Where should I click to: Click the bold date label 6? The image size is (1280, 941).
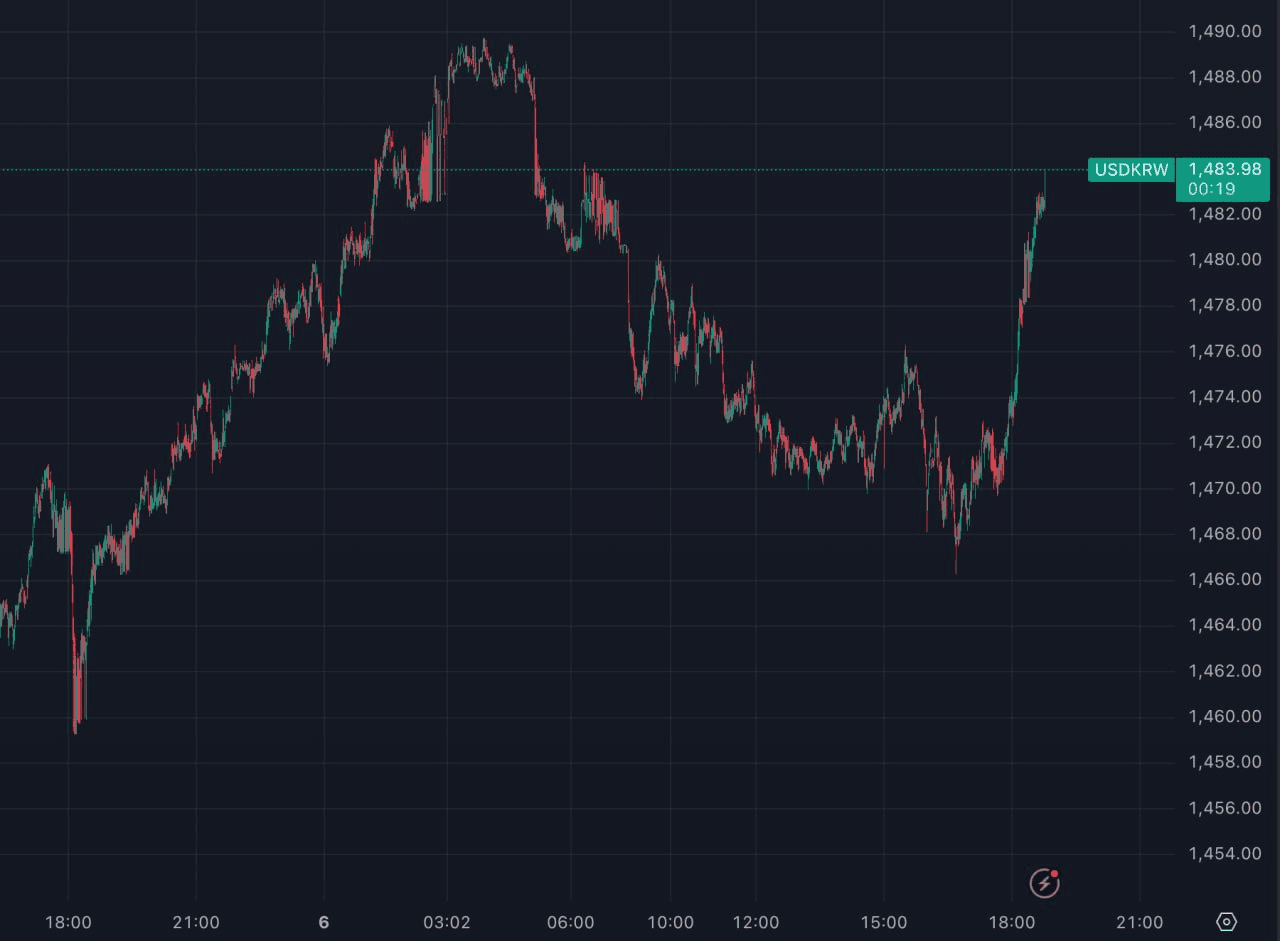[323, 922]
